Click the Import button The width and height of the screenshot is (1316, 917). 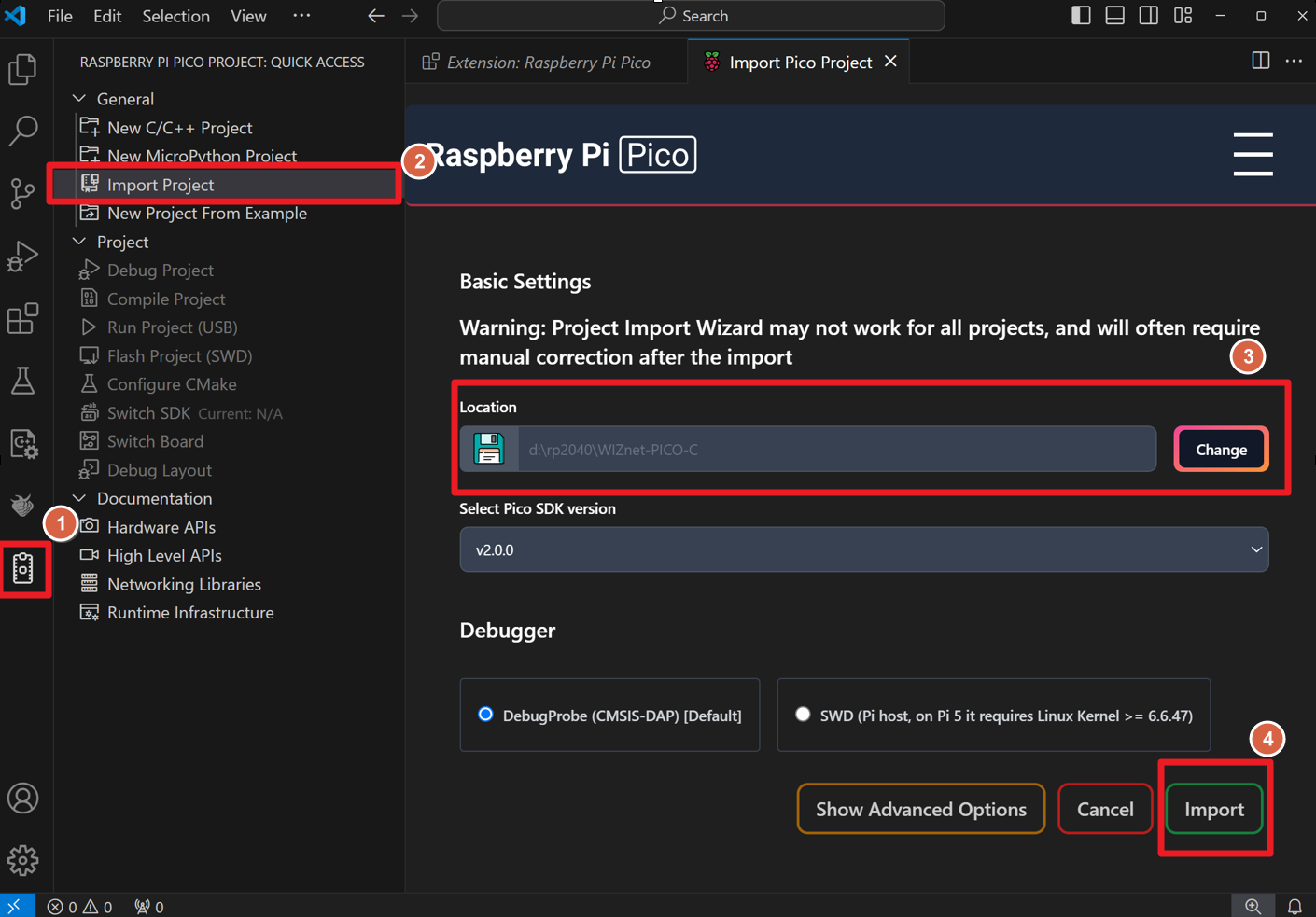tap(1213, 809)
